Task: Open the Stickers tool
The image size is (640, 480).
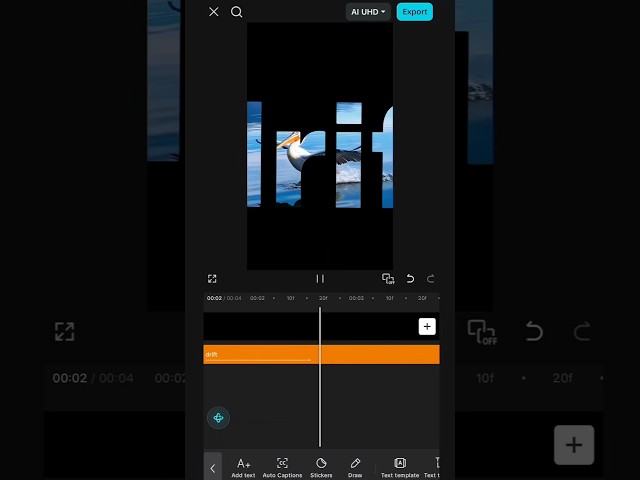Action: point(321,468)
